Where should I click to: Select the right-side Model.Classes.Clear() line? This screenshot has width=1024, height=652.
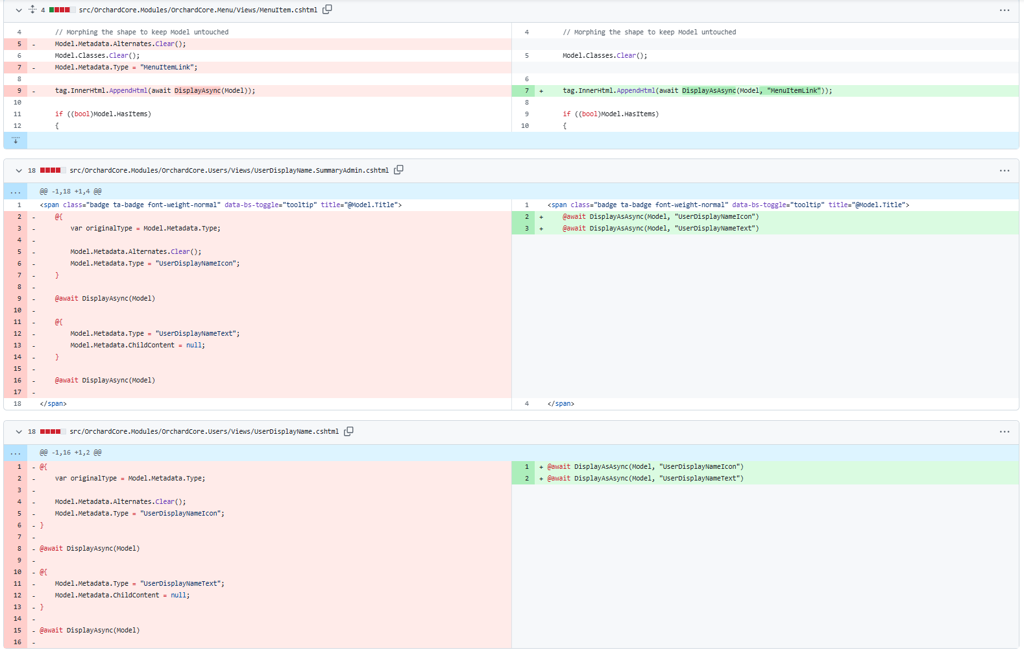point(605,56)
